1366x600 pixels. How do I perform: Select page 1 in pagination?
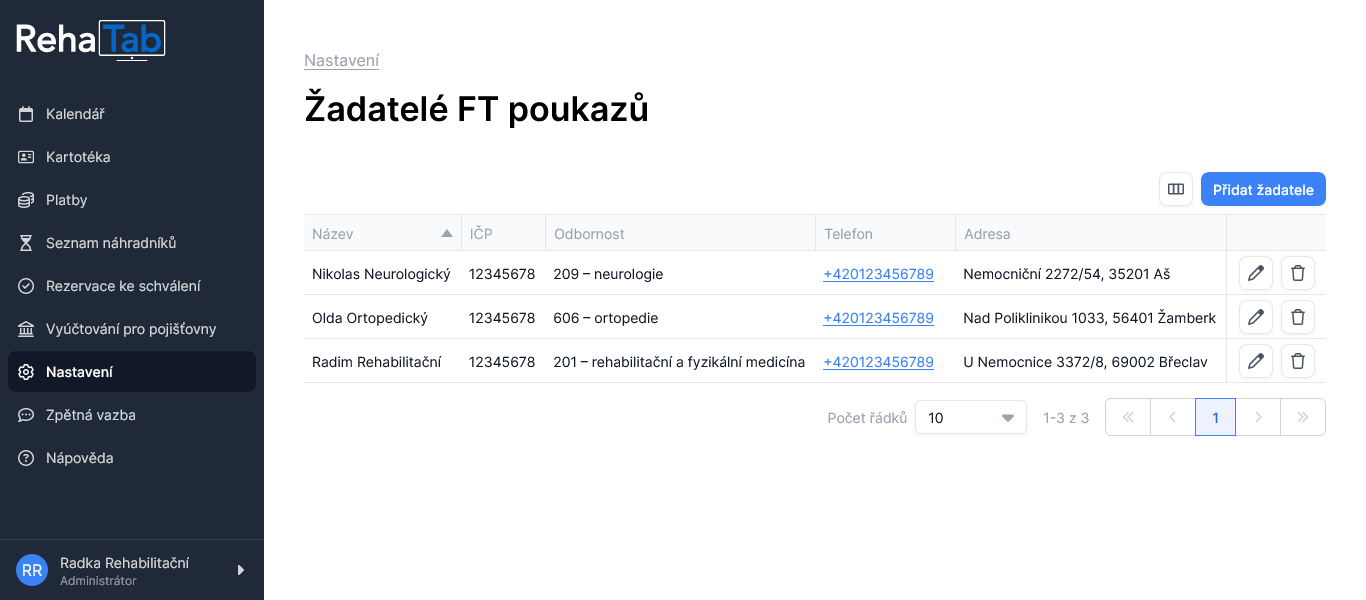[1215, 418]
